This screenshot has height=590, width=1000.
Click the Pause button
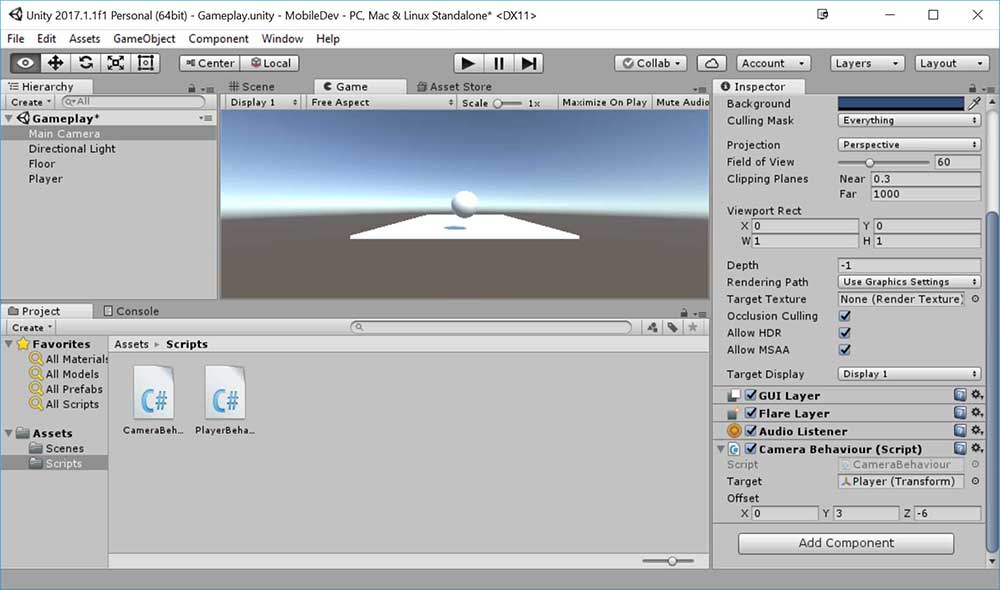pyautogui.click(x=498, y=63)
